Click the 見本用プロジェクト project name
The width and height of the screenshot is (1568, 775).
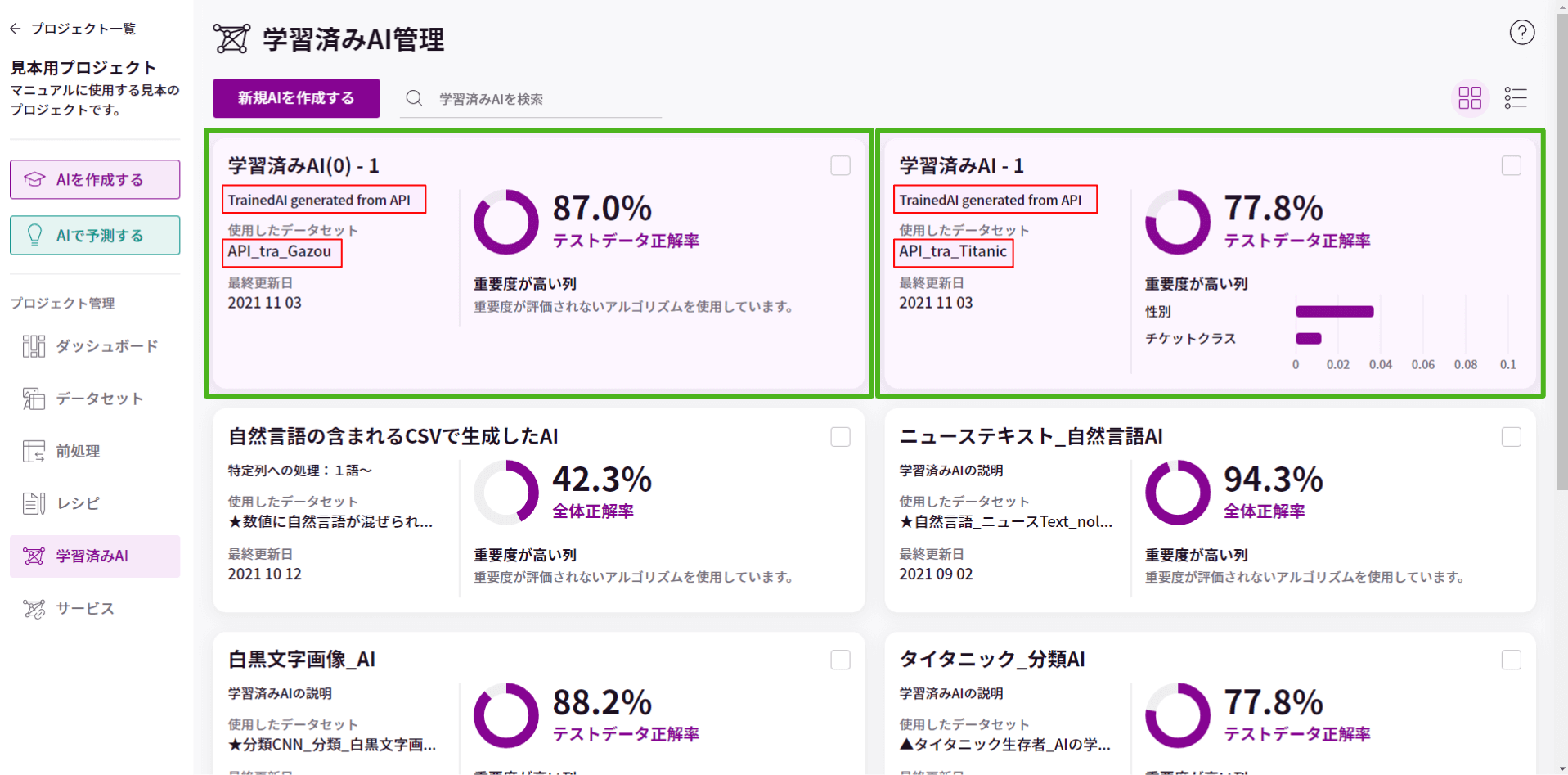point(83,68)
